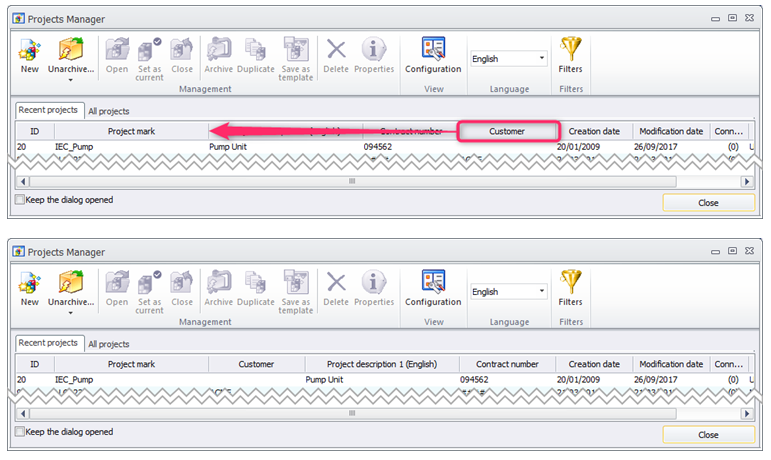Switch to All projects tab in upper window
The image size is (771, 460).
tap(109, 111)
